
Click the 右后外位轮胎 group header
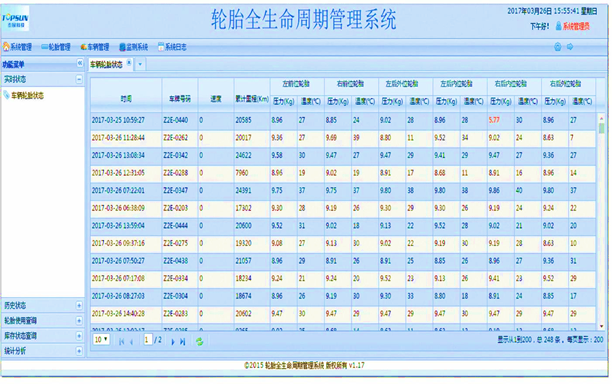[568, 84]
